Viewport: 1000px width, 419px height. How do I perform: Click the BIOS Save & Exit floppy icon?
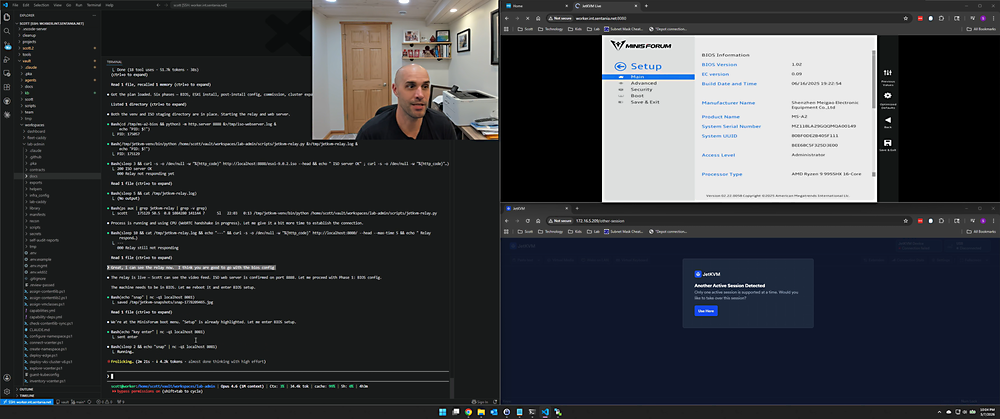[888, 142]
